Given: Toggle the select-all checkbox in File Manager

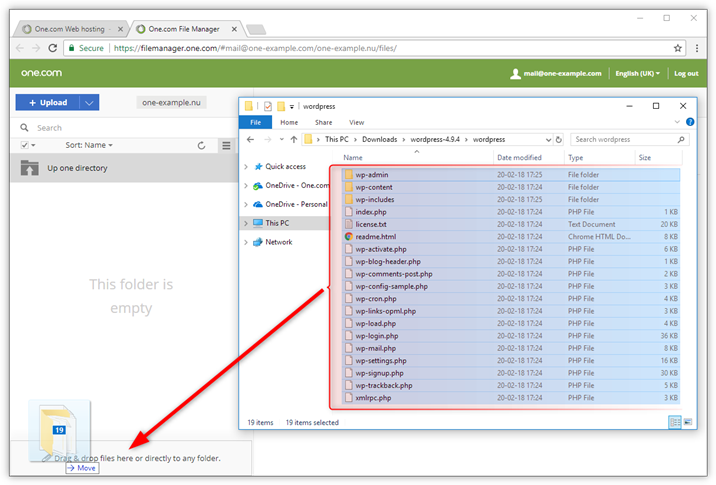Looking at the screenshot, I should tap(25, 145).
